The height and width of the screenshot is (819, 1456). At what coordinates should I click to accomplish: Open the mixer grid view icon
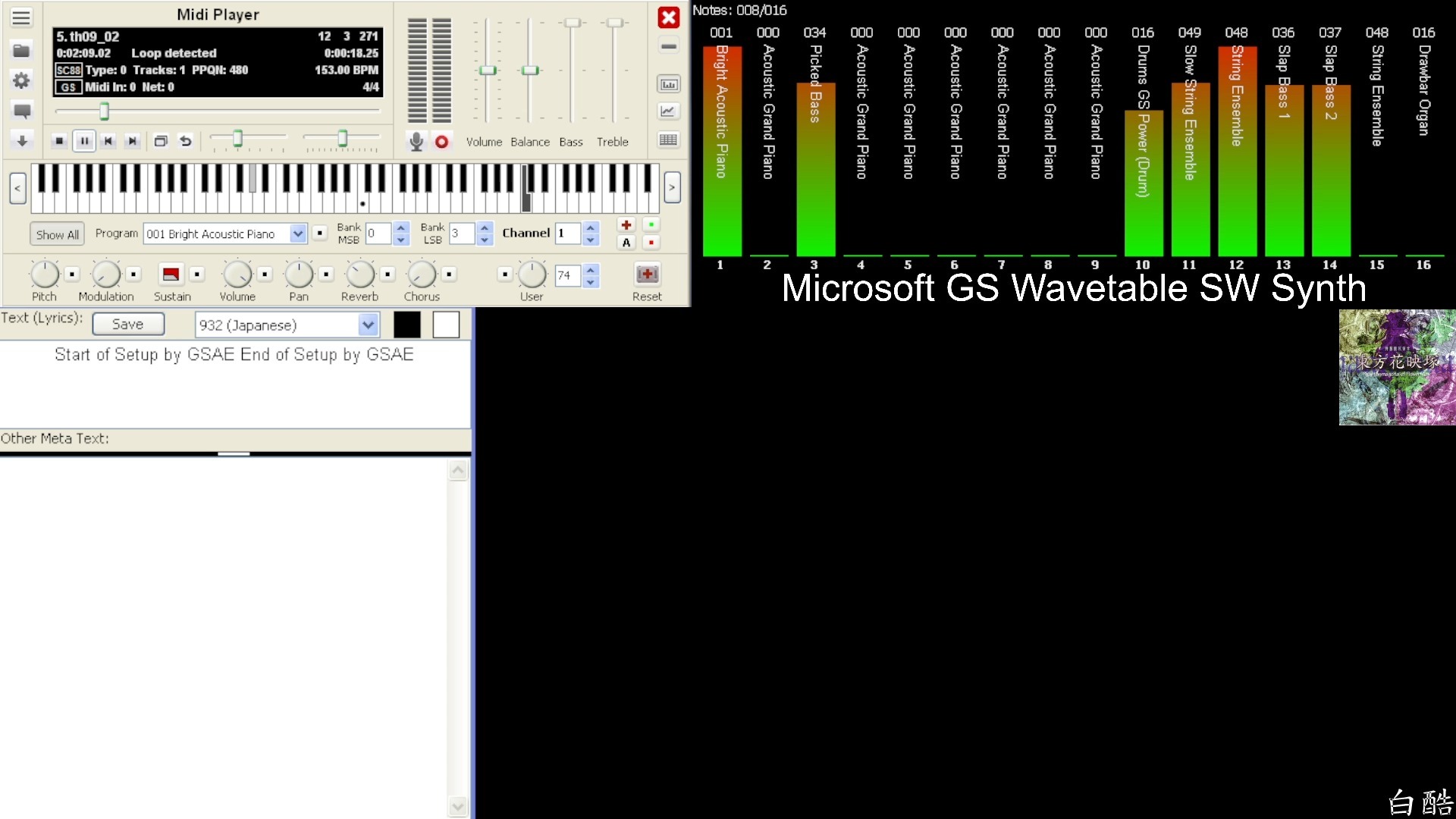pyautogui.click(x=668, y=140)
